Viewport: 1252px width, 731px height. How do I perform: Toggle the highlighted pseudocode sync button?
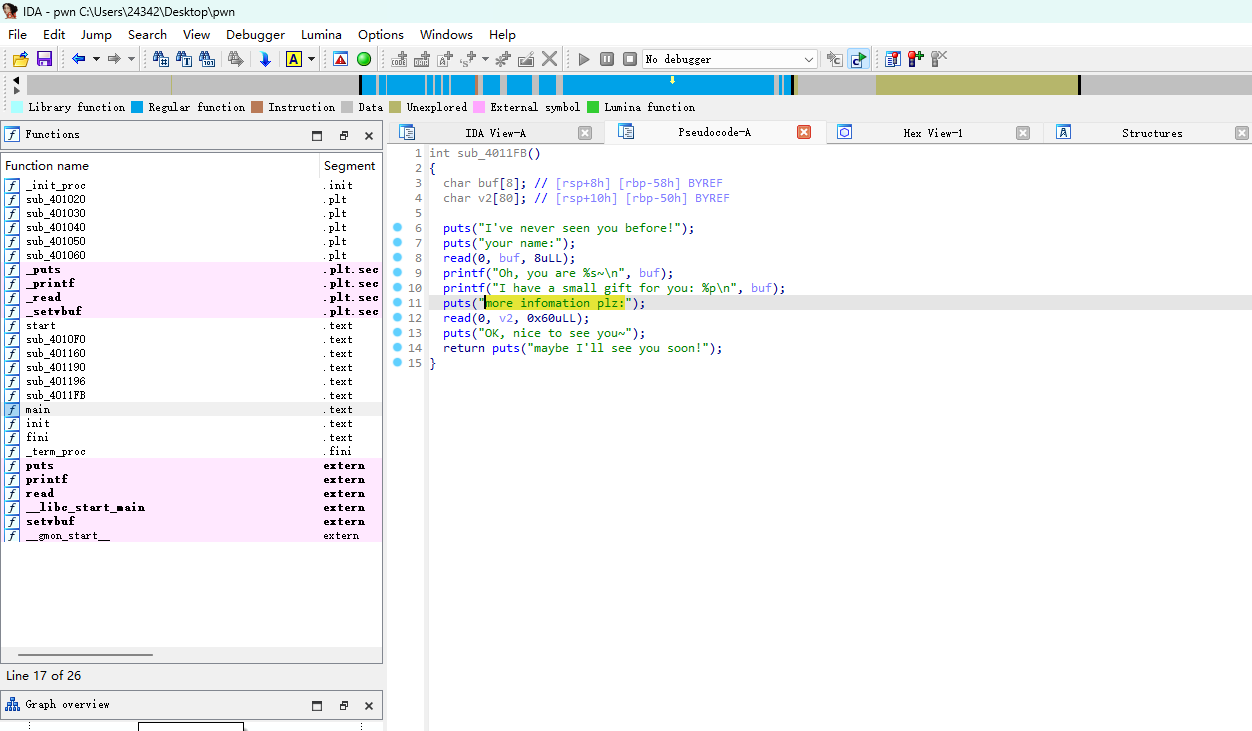(858, 59)
